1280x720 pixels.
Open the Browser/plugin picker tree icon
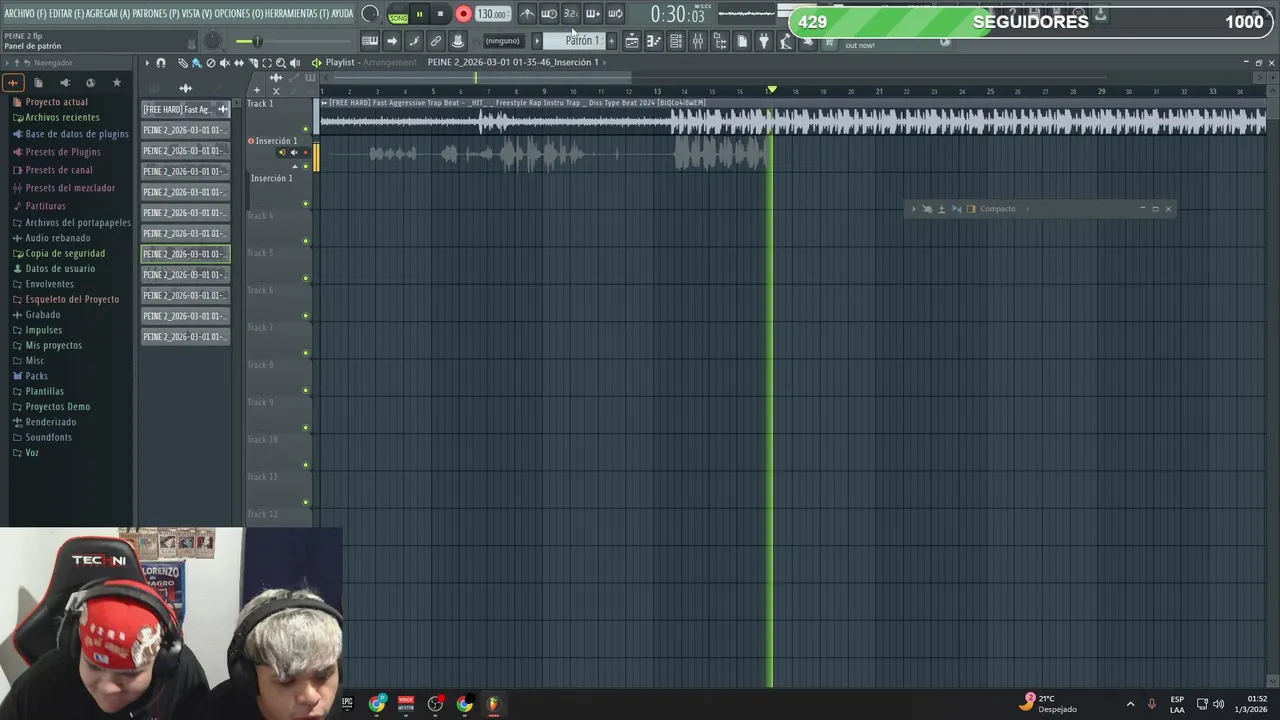[720, 41]
